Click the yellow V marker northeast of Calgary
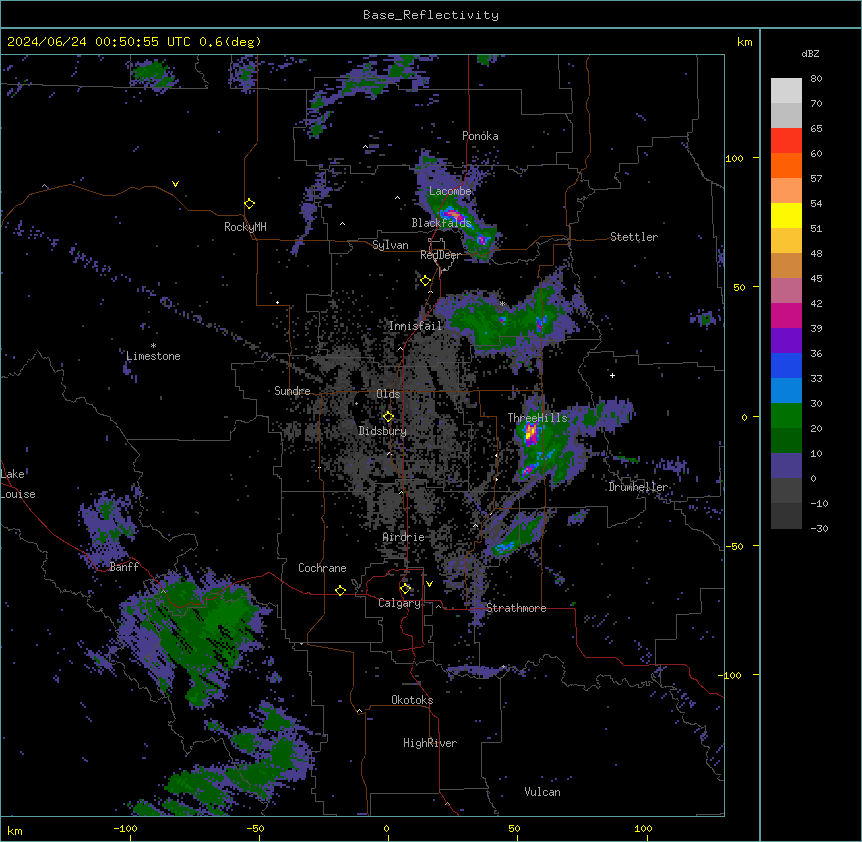This screenshot has width=862, height=842. tap(429, 584)
